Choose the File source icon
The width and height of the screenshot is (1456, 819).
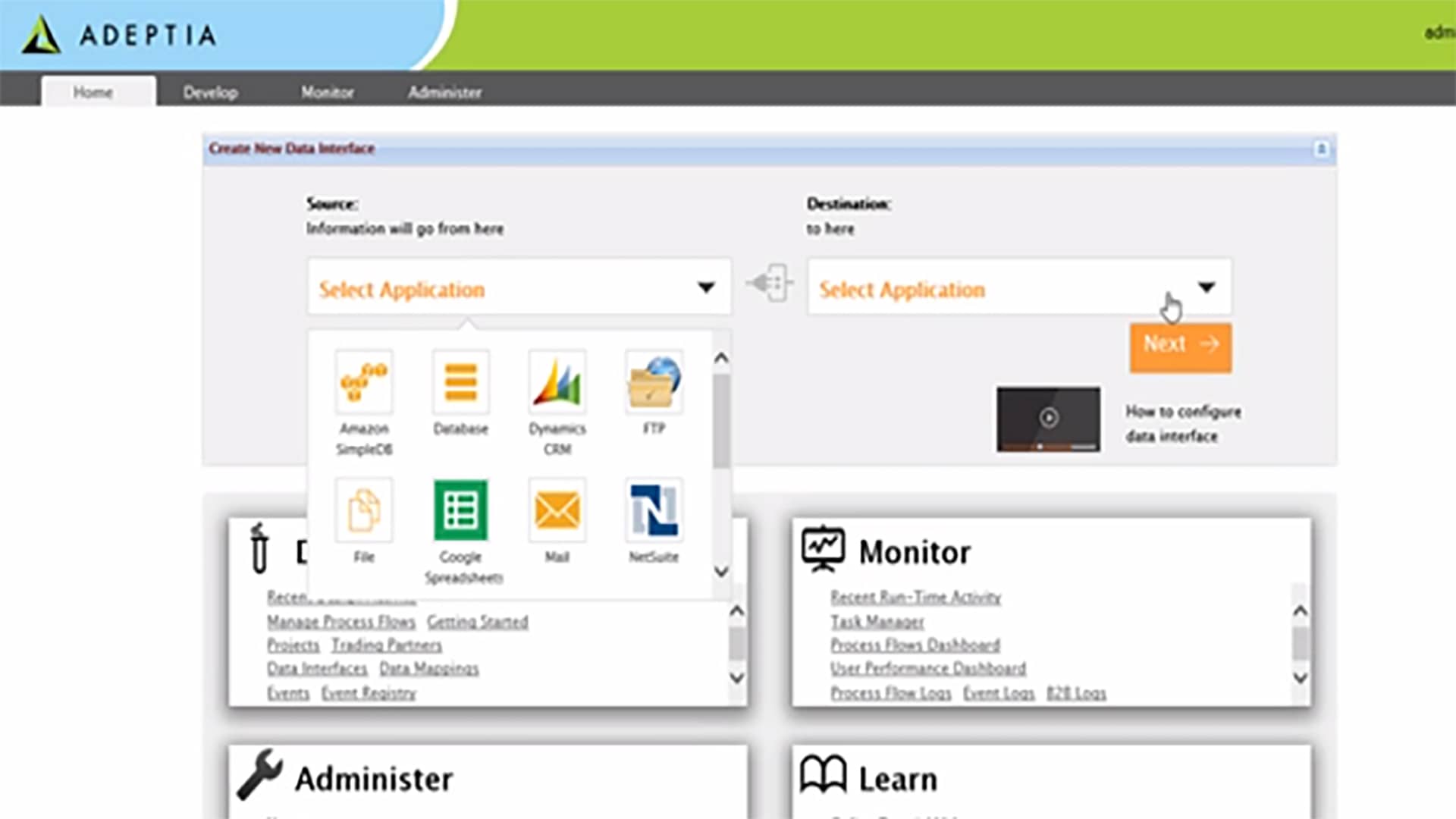point(364,510)
